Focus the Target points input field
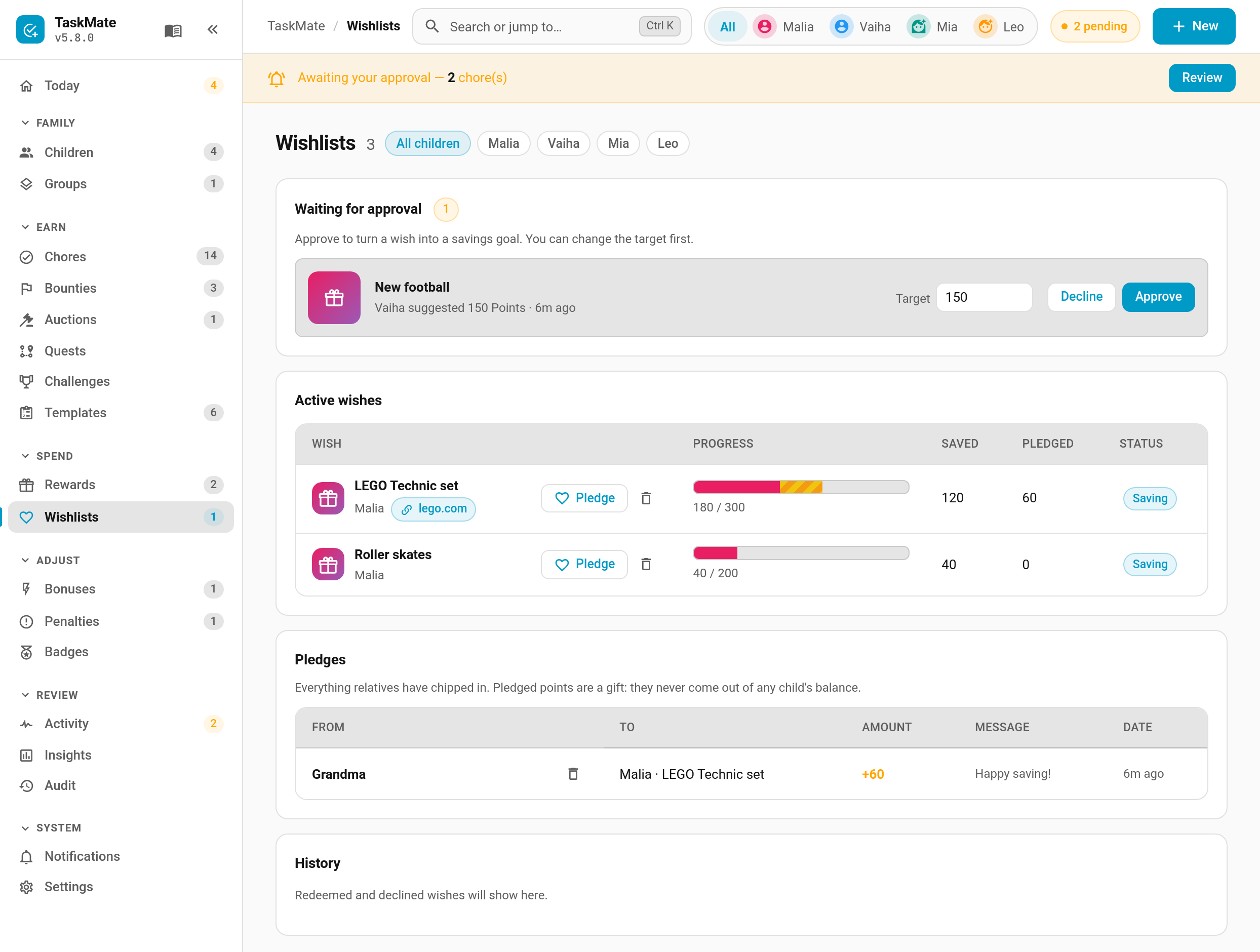Image resolution: width=1260 pixels, height=952 pixels. click(985, 297)
